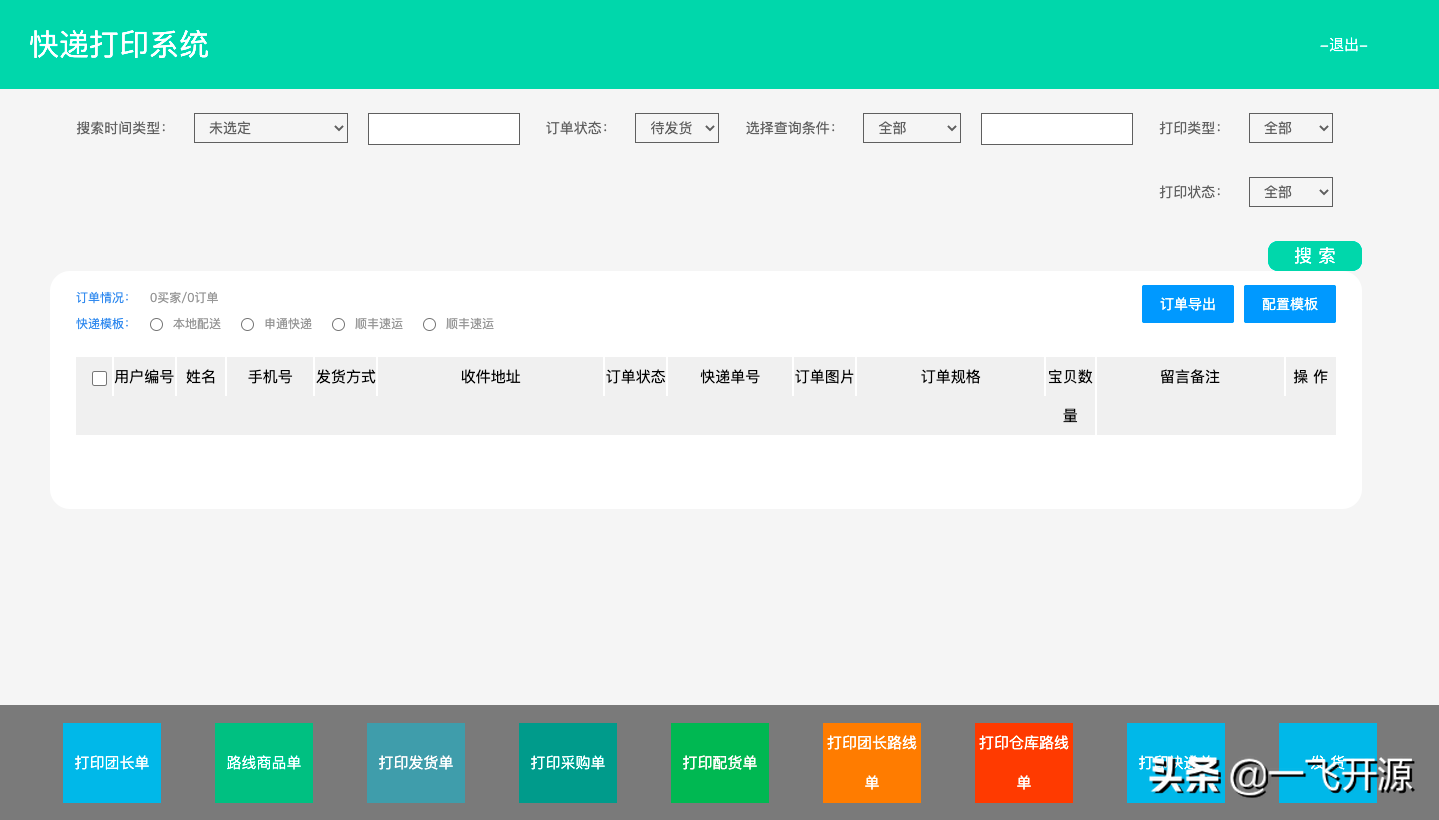This screenshot has width=1439, height=820.
Task: Expand the 订单状态 dropdown showing 待发货
Action: tap(677, 128)
